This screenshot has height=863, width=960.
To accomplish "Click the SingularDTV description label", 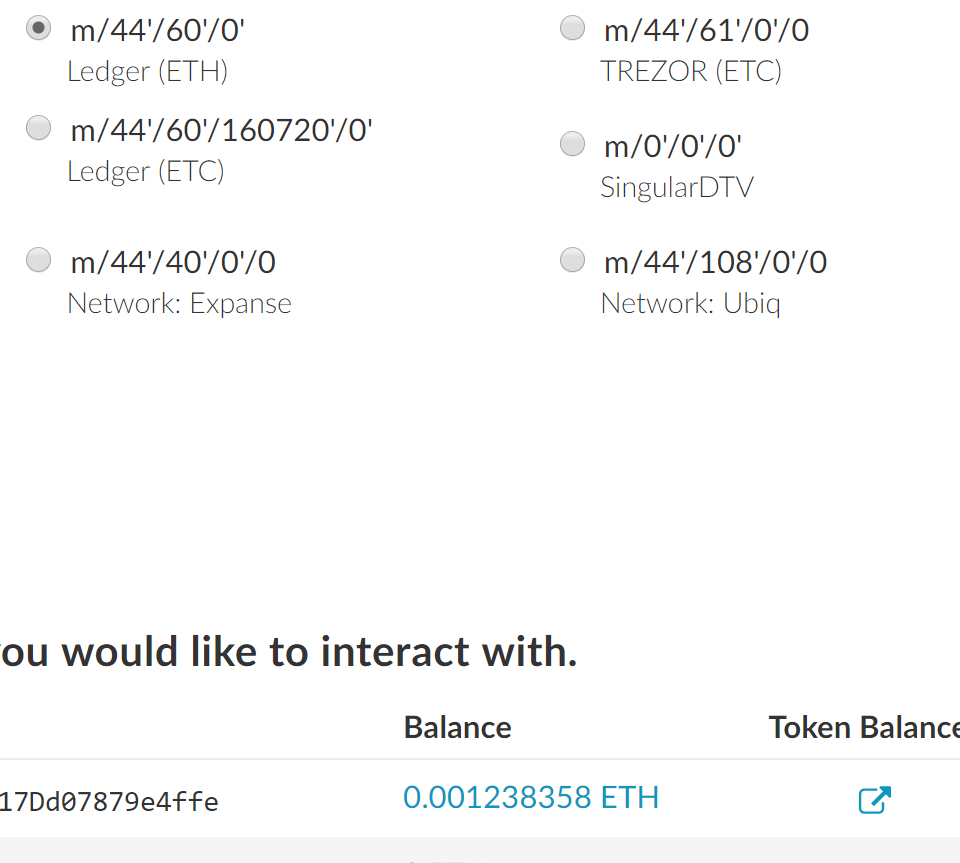I will [677, 187].
